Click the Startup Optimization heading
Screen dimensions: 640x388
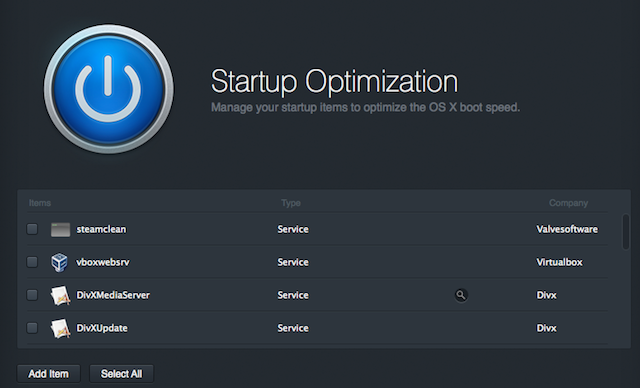334,82
